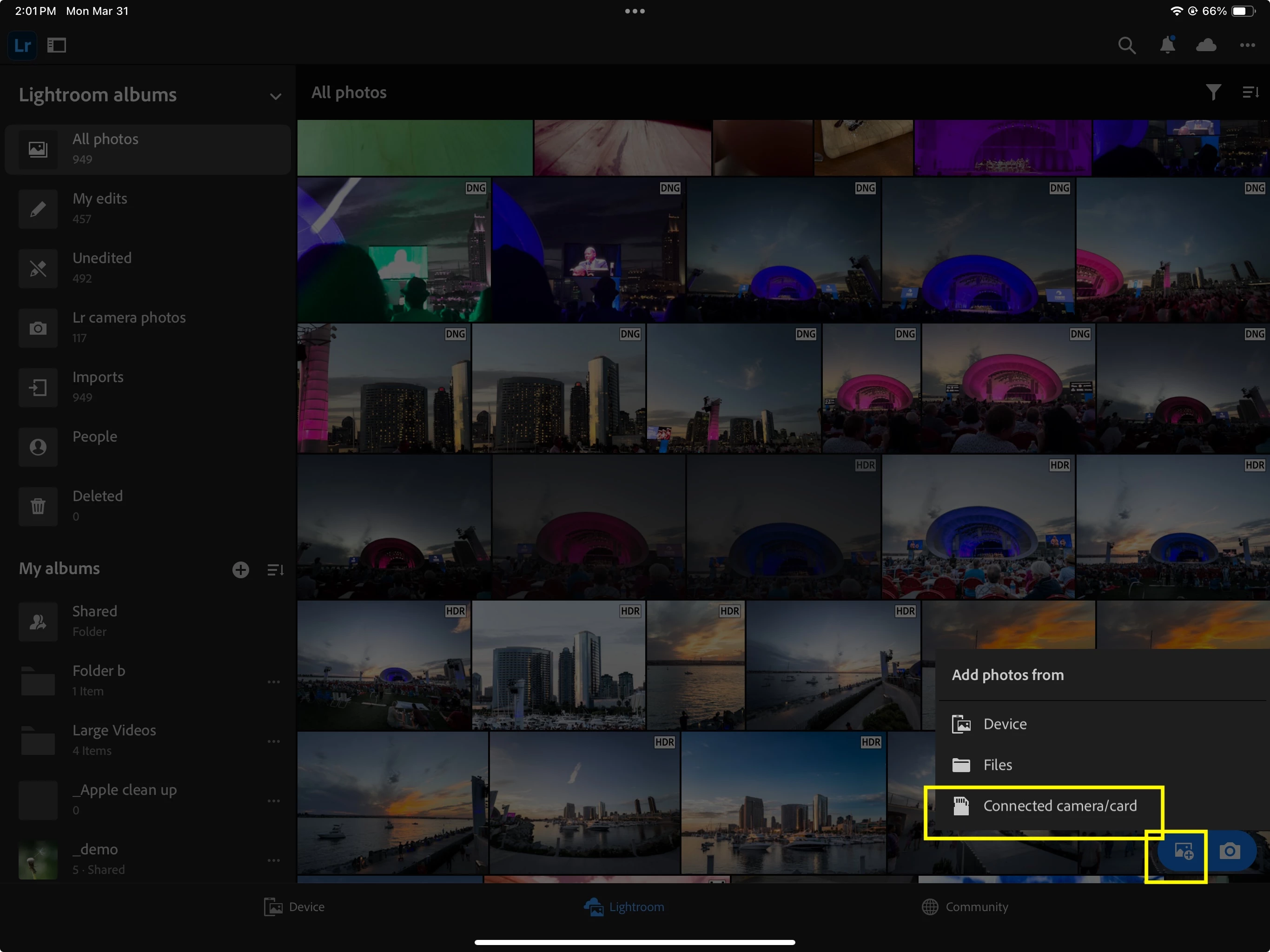Add new album with plus icon
The image size is (1270, 952).
tap(240, 569)
